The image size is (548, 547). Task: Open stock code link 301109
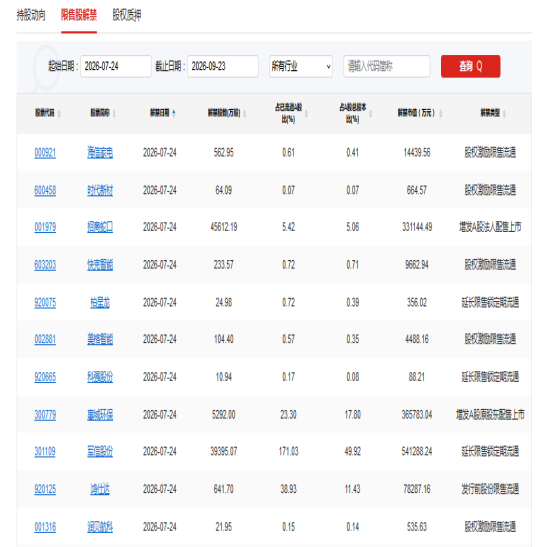[x=45, y=452]
